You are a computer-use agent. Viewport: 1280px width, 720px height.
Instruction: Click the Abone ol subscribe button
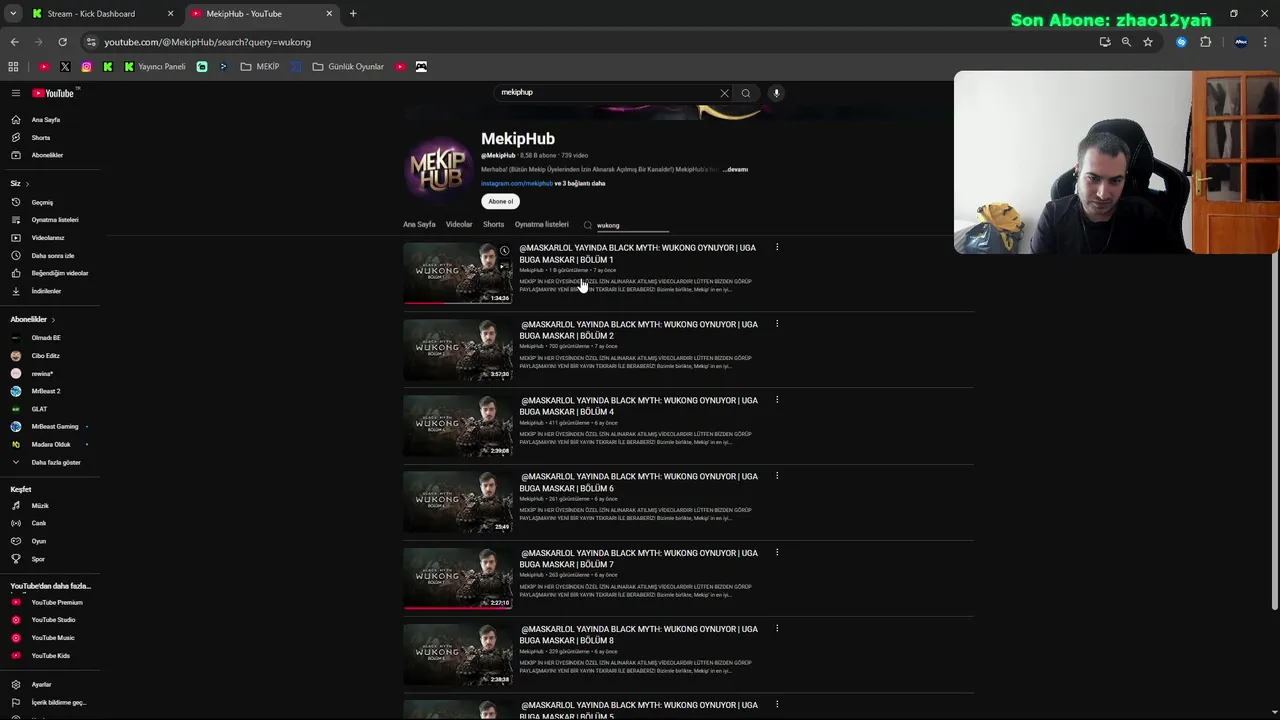500,201
